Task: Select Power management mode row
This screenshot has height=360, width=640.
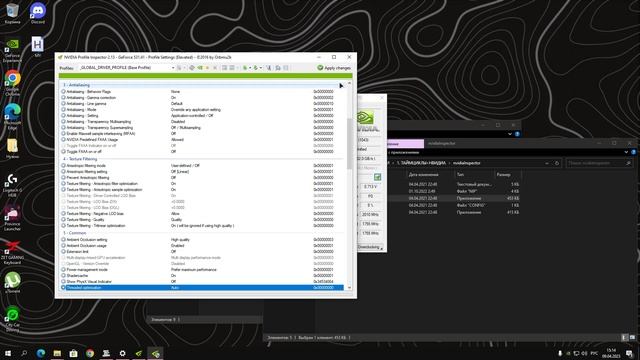Action: (x=202, y=270)
